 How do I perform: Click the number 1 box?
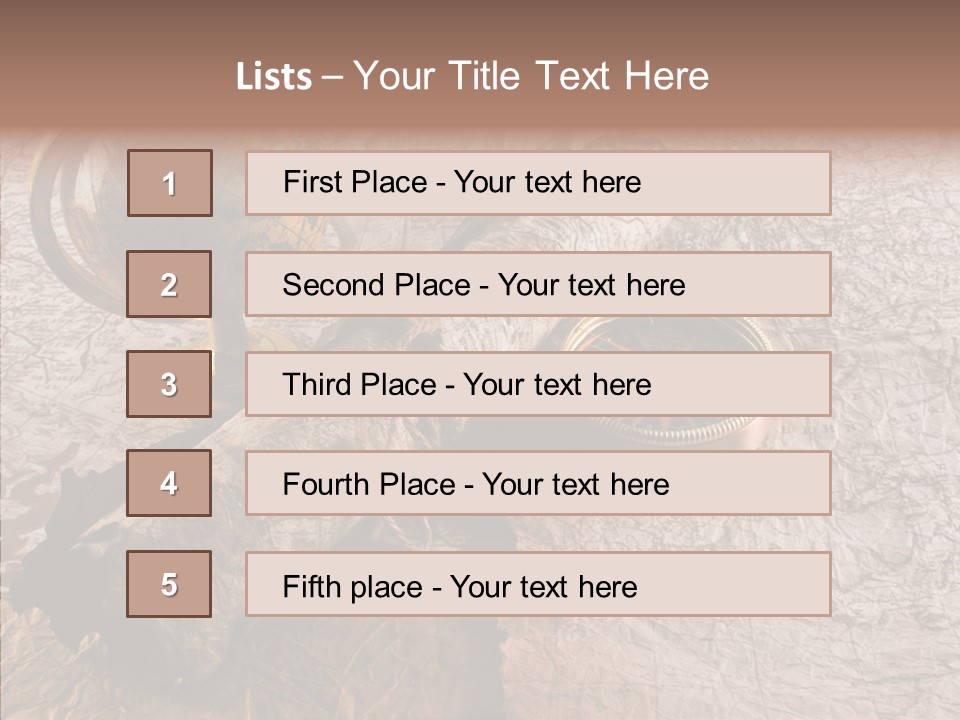coord(170,183)
